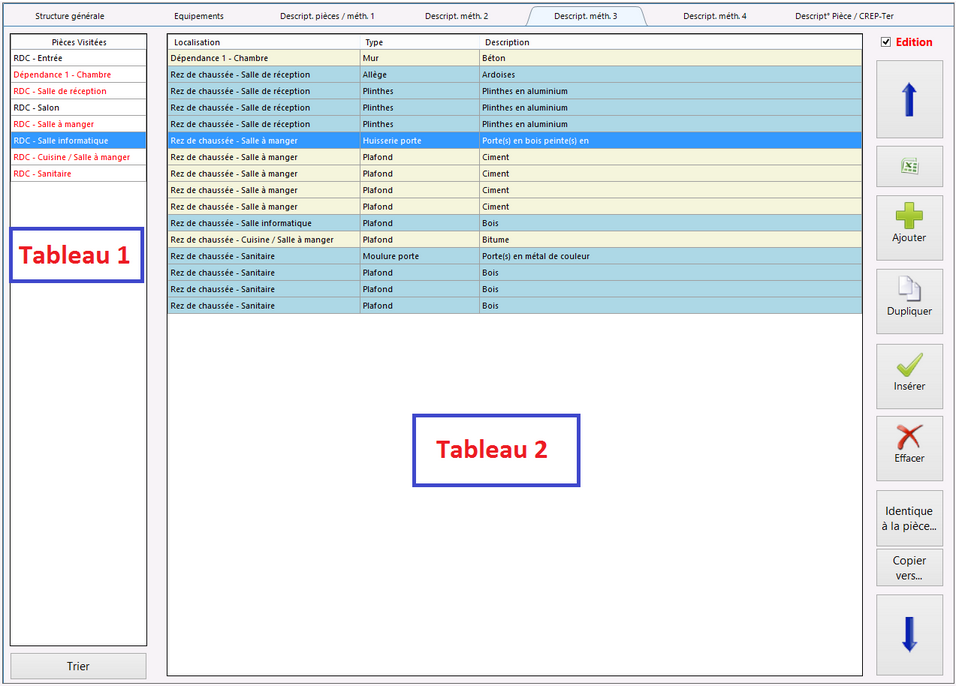Screen dimensions: 958x687
Task: Click the blue down arrow button
Action: pos(909,634)
